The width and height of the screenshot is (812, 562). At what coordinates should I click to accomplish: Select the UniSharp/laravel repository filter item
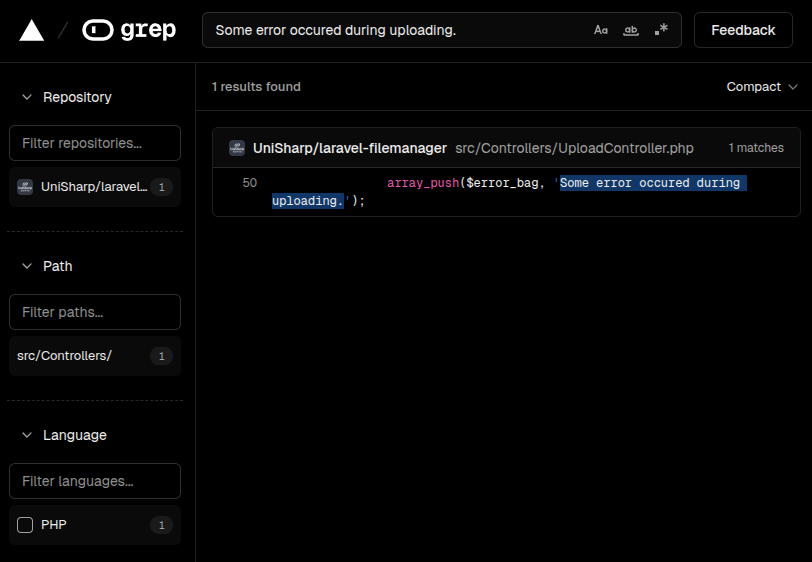[94, 187]
